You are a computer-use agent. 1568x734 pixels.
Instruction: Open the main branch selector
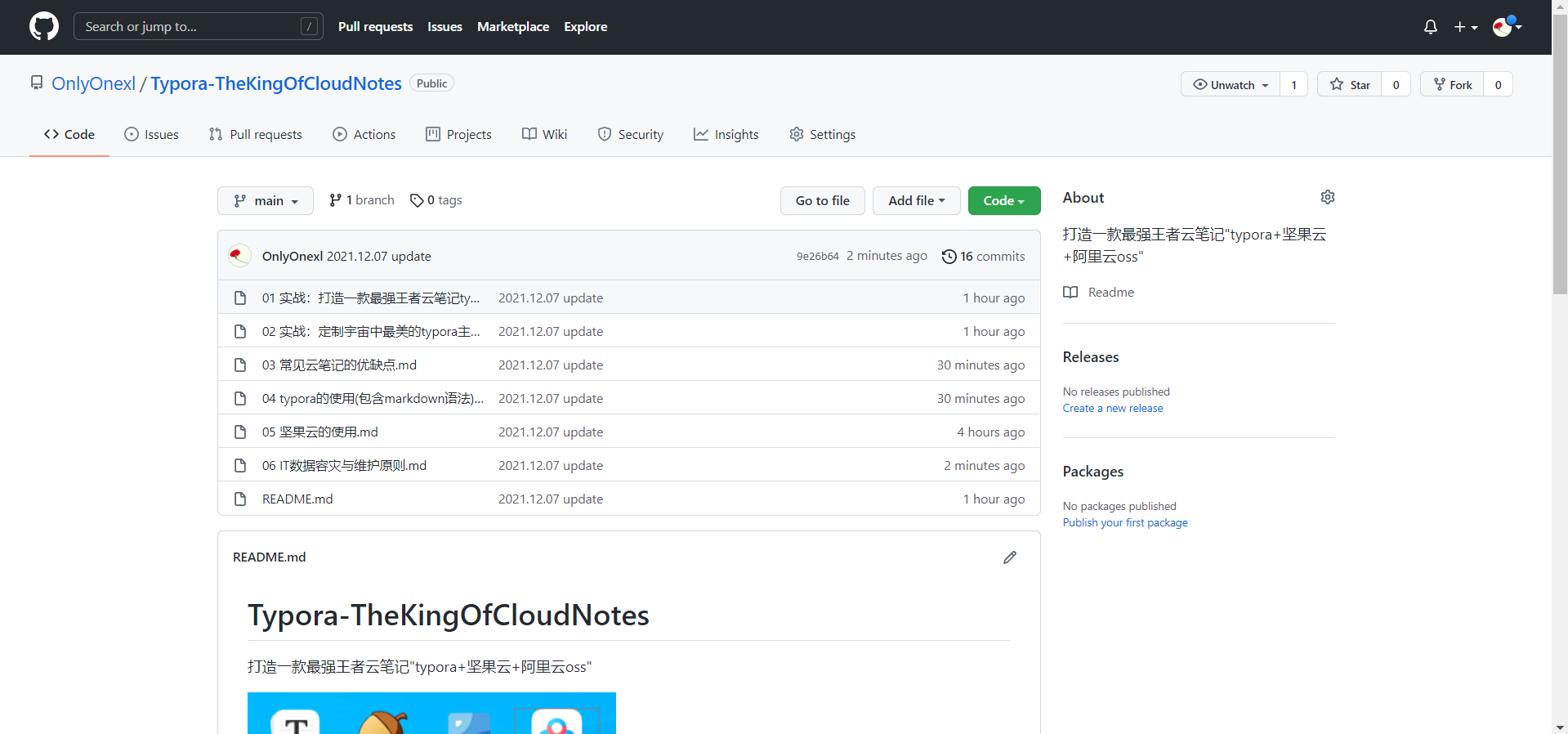(266, 200)
